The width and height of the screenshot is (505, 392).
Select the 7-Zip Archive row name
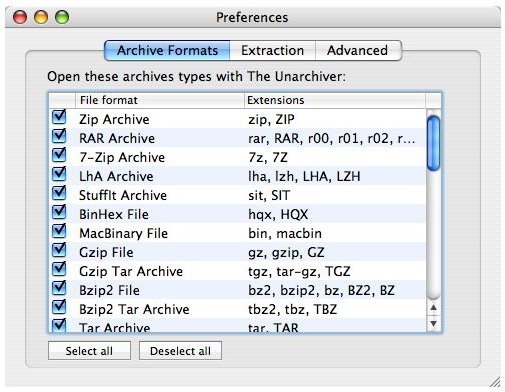click(122, 157)
